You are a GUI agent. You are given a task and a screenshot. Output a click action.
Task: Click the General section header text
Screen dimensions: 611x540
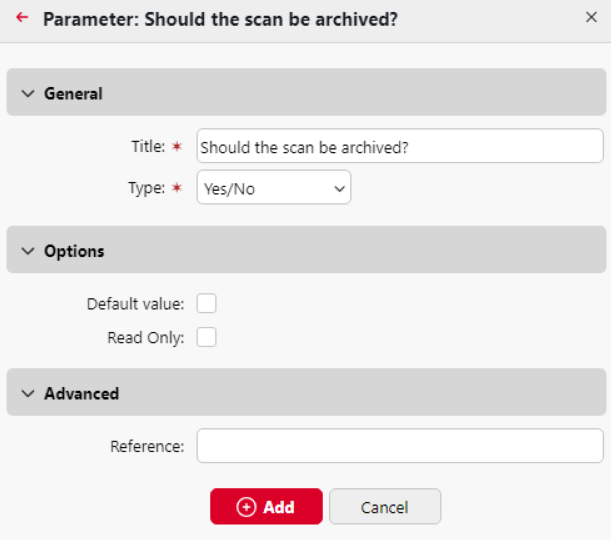pyautogui.click(x=73, y=93)
